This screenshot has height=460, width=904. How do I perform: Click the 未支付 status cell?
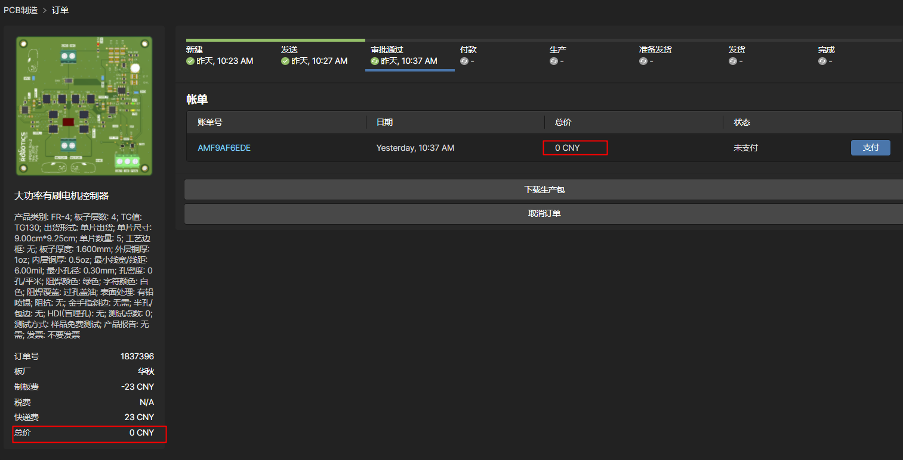tap(745, 148)
